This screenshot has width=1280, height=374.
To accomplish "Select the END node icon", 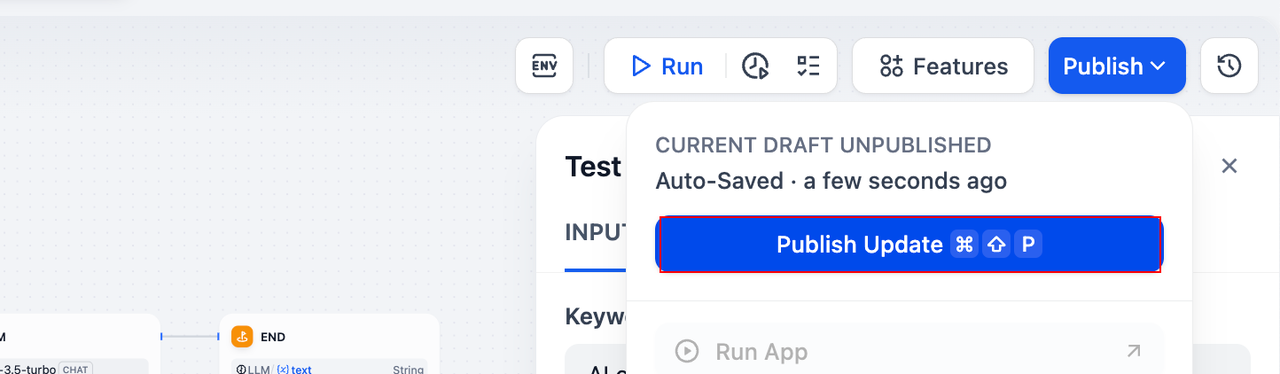I will (241, 337).
